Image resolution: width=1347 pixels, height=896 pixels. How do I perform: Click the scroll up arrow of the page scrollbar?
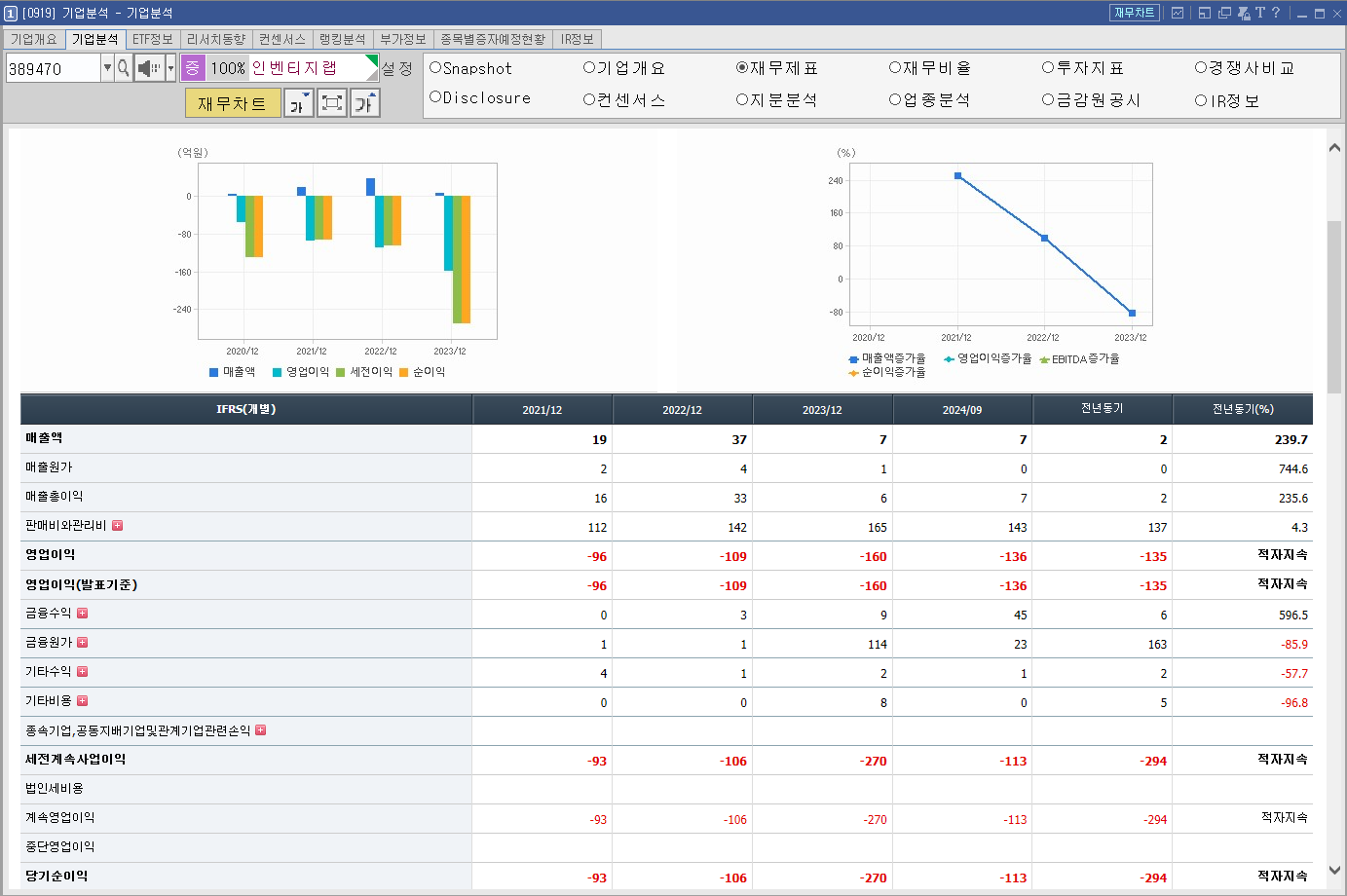point(1334,148)
